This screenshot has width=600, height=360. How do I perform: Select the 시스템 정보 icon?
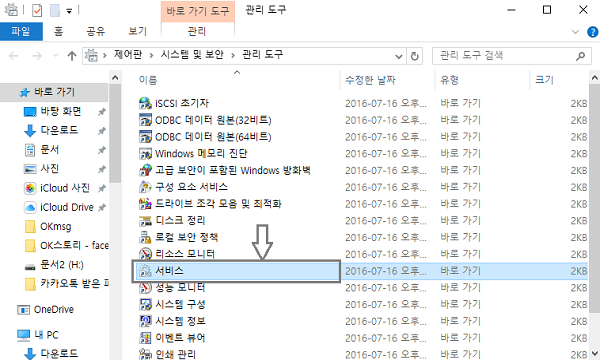(145, 321)
